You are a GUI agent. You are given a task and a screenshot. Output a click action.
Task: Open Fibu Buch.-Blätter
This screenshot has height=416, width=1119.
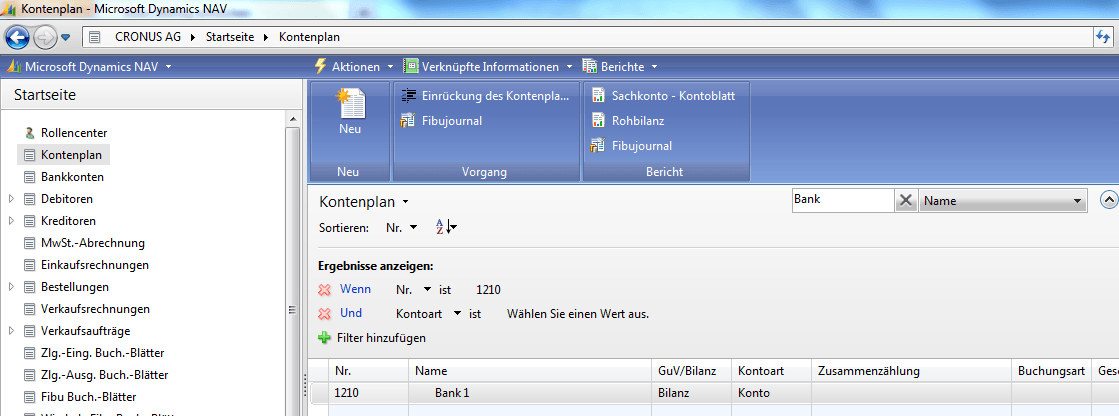pyautogui.click(x=88, y=397)
